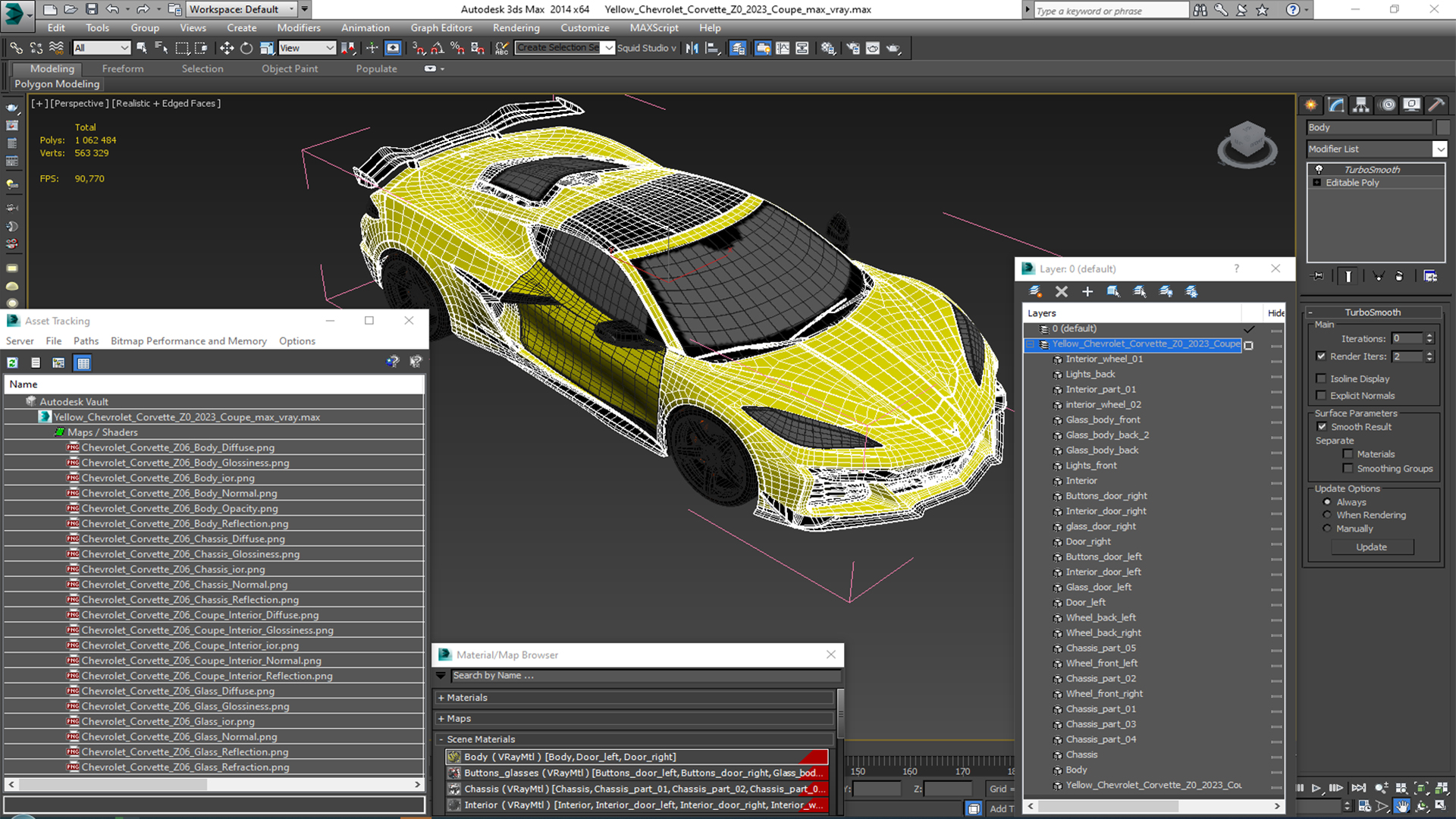
Task: Open the Modifiers menu
Action: pyautogui.click(x=298, y=28)
